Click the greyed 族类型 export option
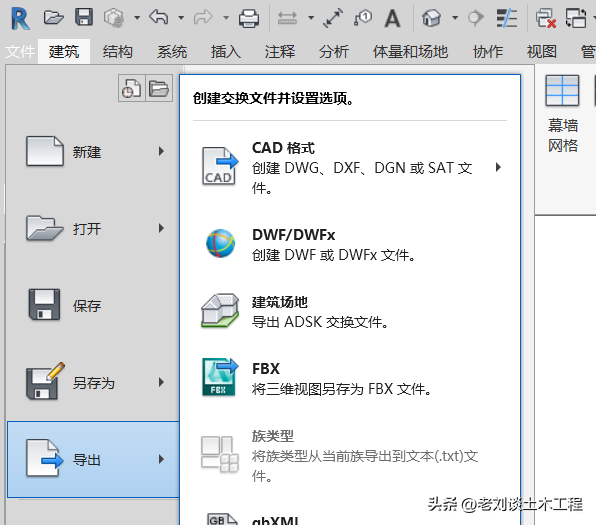Image resolution: width=596 pixels, height=525 pixels. pyautogui.click(x=350, y=455)
